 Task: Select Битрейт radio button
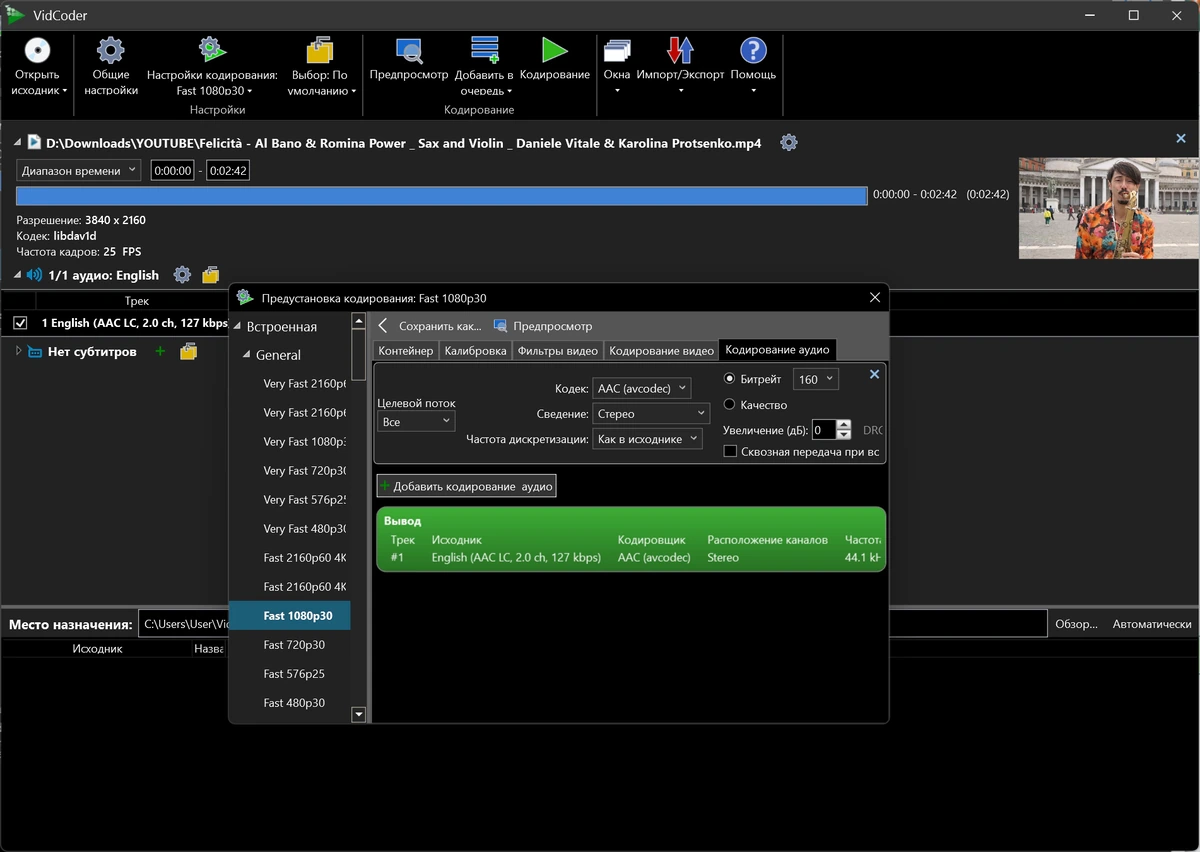coord(730,379)
